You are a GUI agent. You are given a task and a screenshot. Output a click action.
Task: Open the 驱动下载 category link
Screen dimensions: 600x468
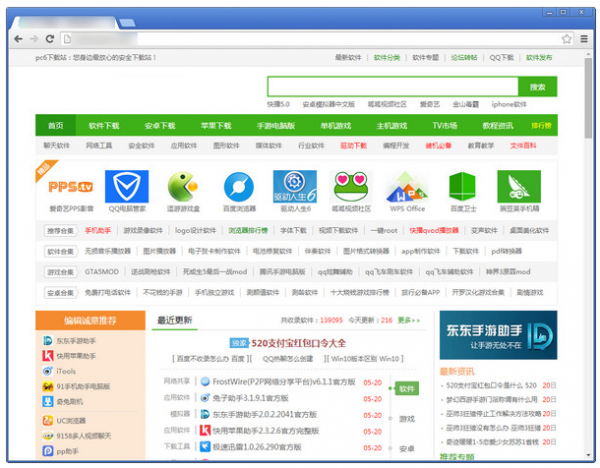(x=354, y=145)
